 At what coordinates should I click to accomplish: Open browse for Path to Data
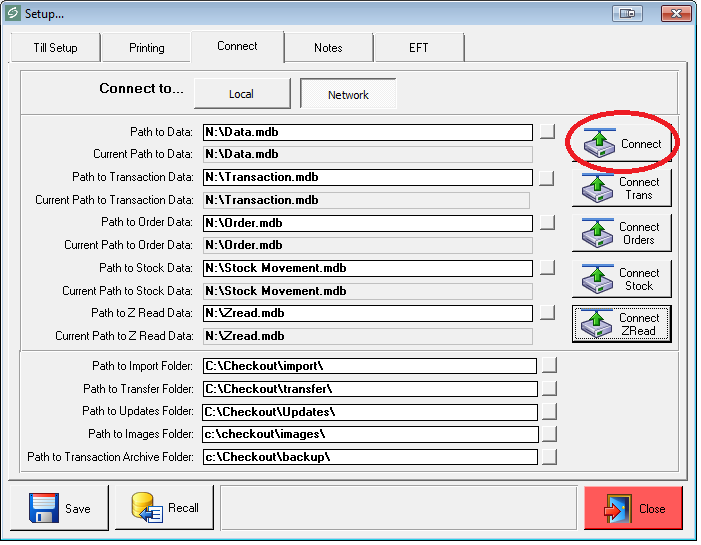coord(546,132)
